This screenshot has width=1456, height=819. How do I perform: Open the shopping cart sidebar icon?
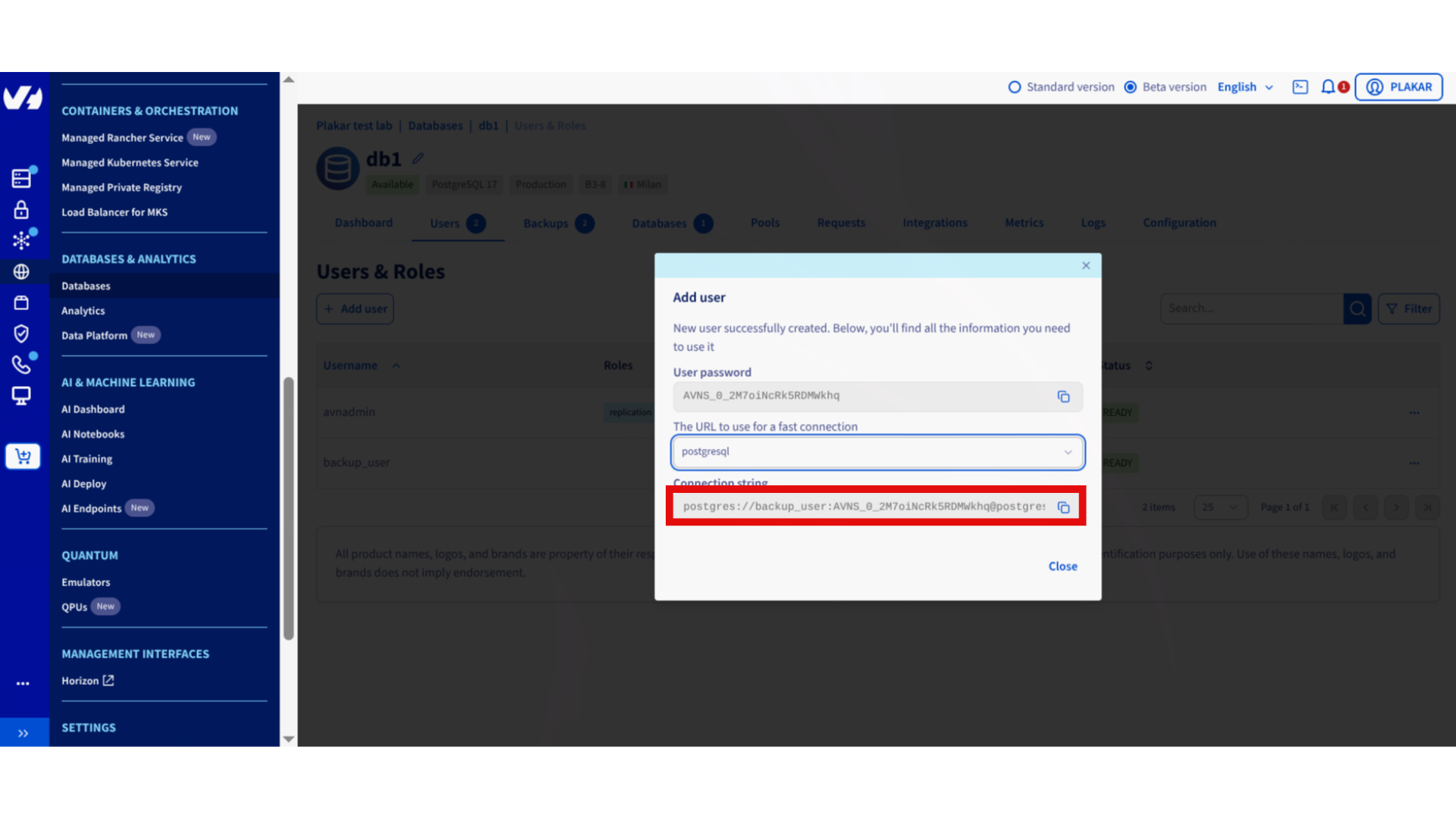click(23, 456)
